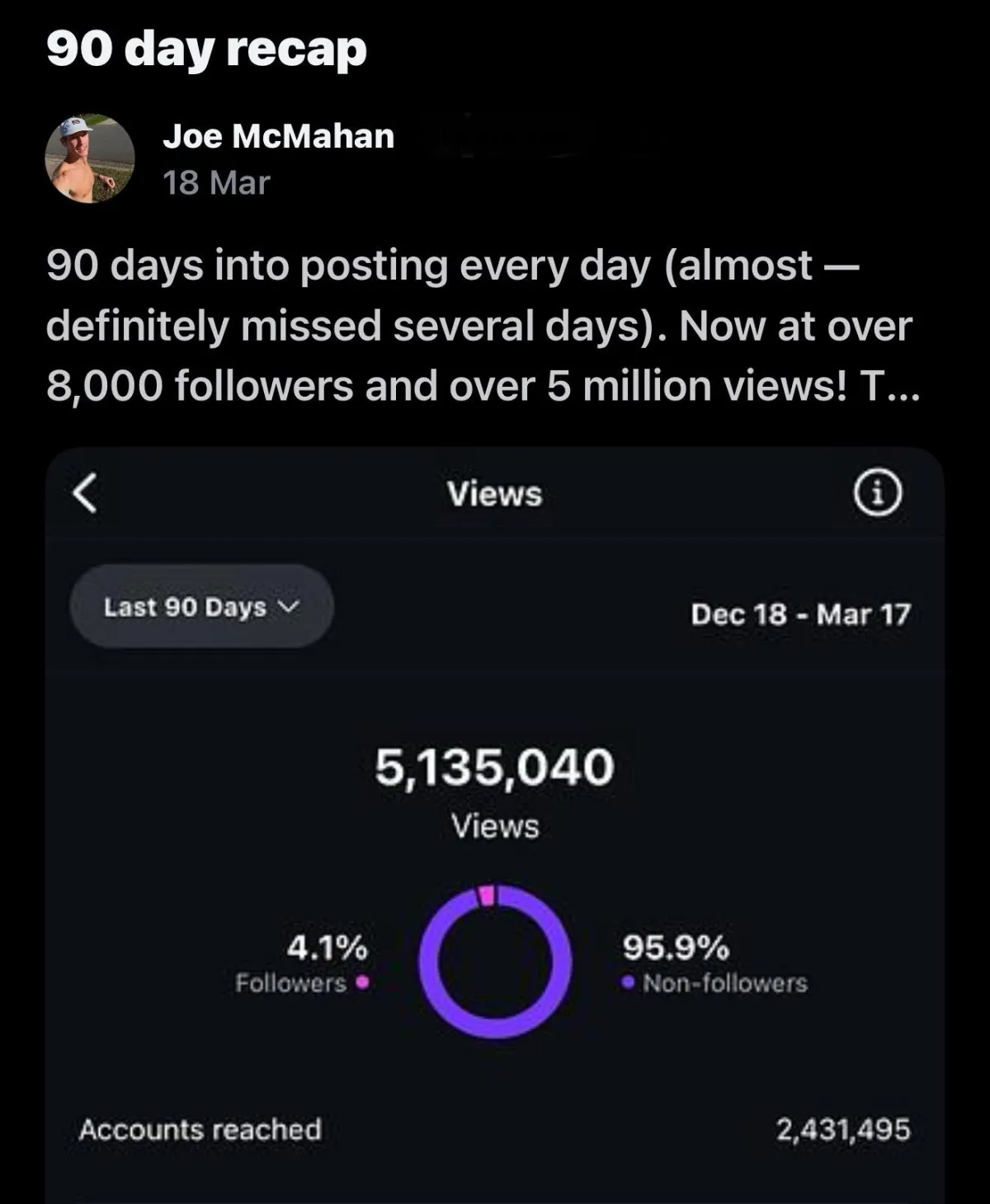Screen dimensions: 990x1204
Task: Click the 90 day recap heading
Action: tap(207, 49)
